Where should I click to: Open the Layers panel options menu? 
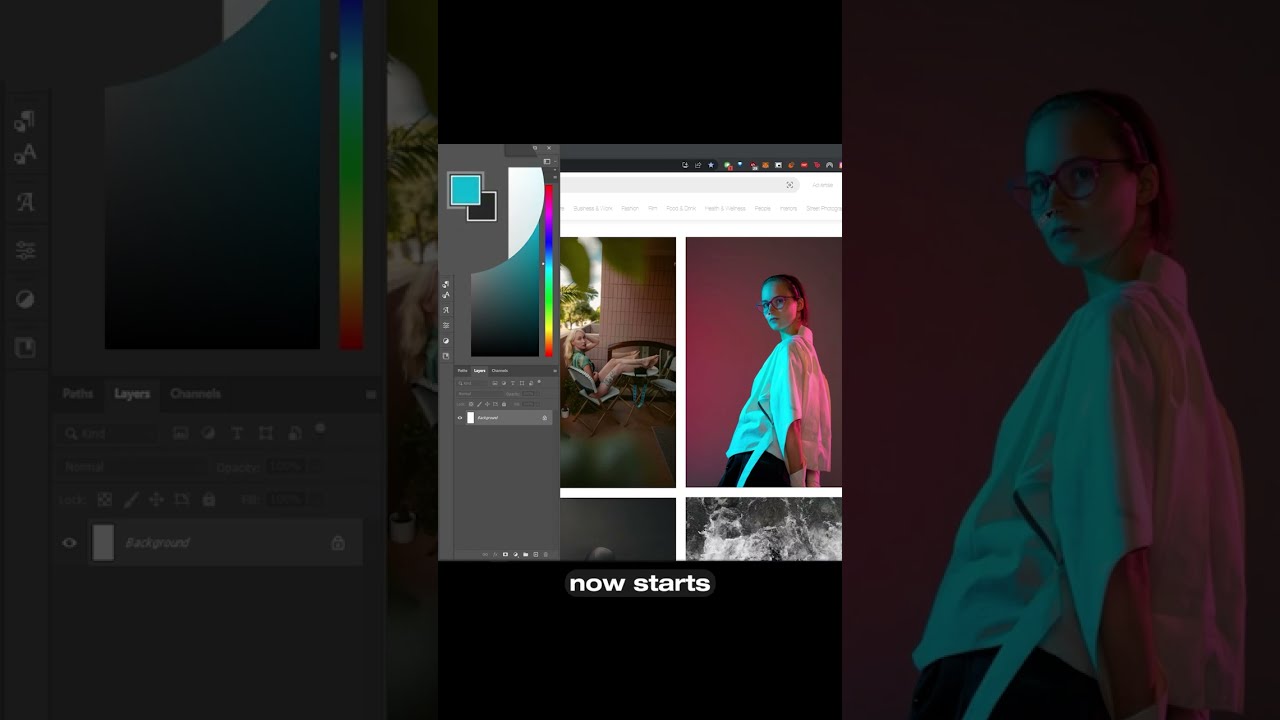click(x=554, y=371)
